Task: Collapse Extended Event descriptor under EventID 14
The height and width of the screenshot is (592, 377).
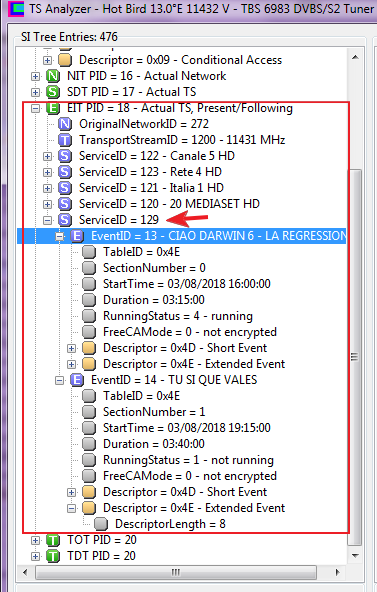Action: [x=71, y=508]
